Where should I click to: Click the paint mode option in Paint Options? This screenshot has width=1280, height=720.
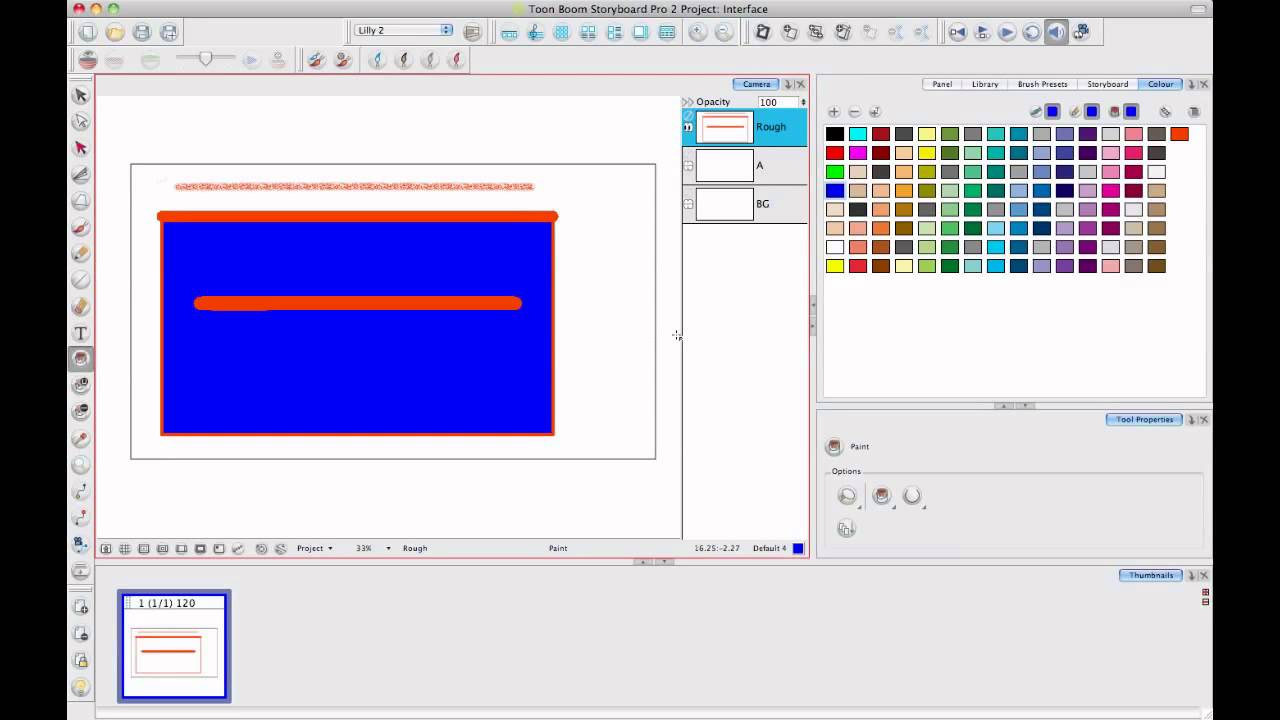(881, 496)
